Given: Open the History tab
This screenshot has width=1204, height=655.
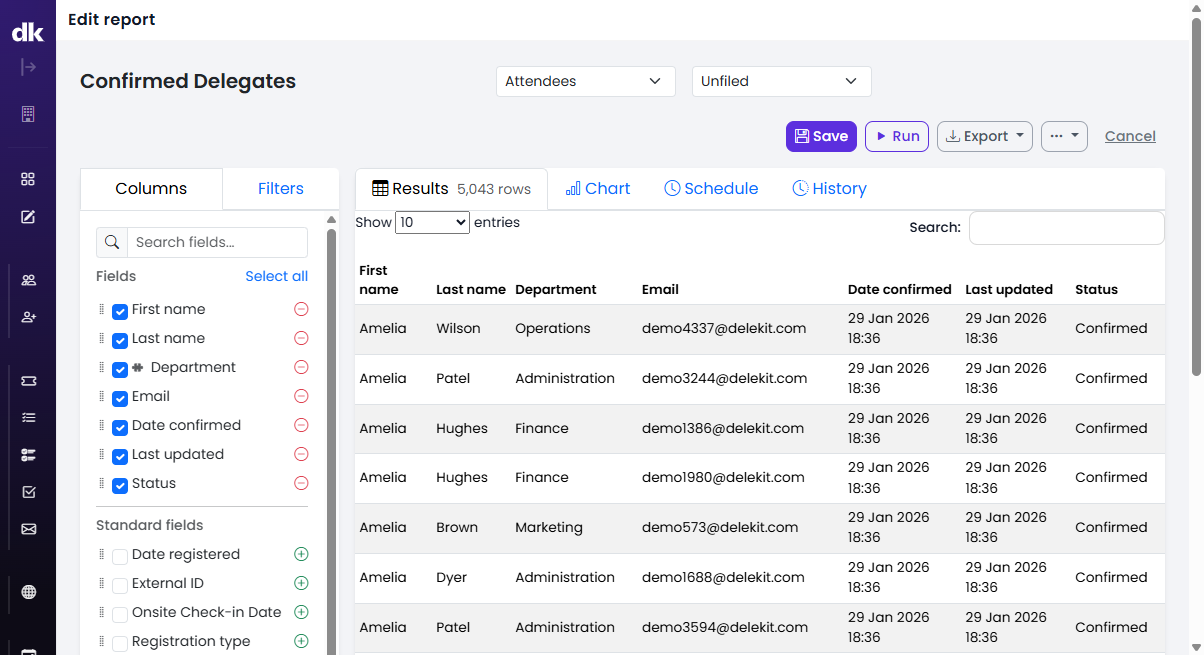Looking at the screenshot, I should (829, 188).
